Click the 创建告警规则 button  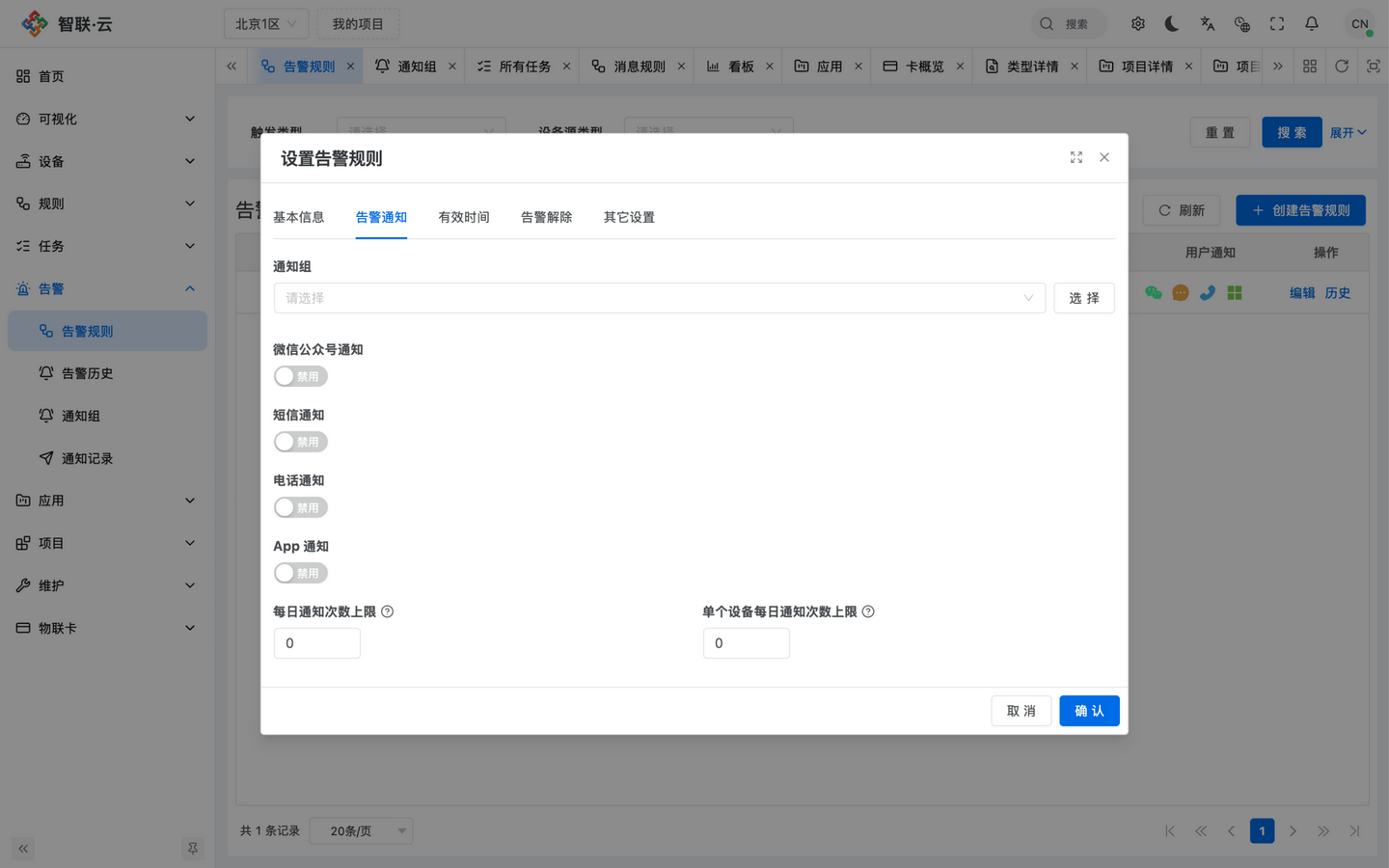coord(1301,210)
